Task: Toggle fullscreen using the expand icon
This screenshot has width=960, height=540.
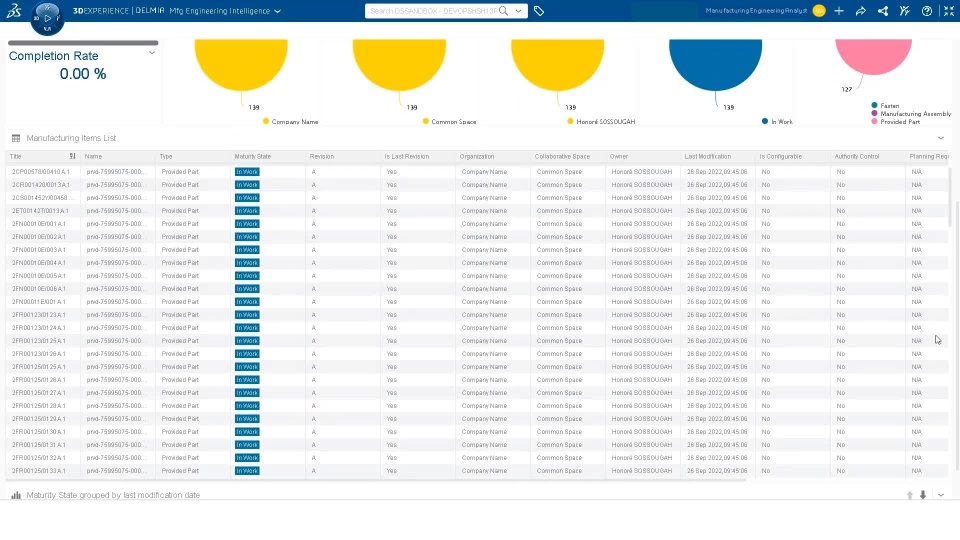Action: pyautogui.click(x=949, y=11)
